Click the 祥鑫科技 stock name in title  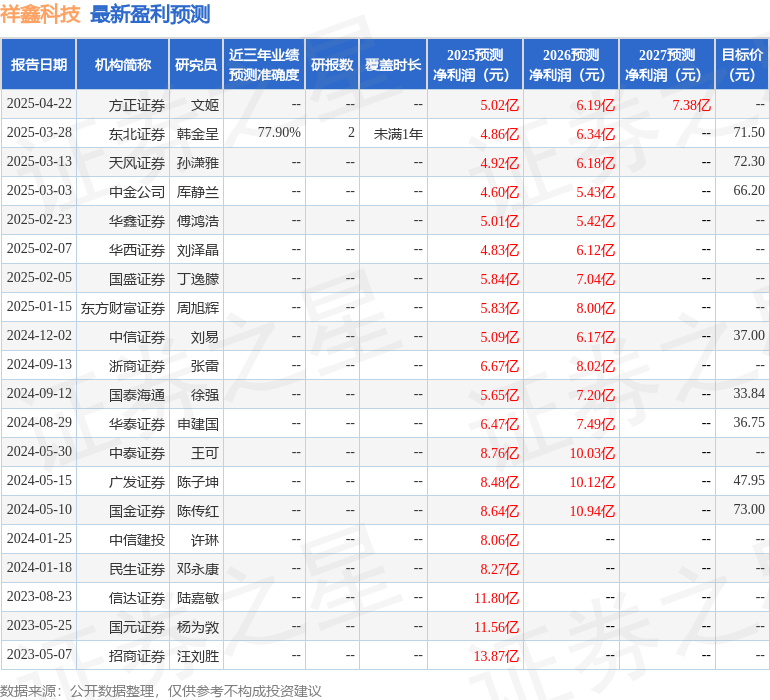pyautogui.click(x=40, y=14)
